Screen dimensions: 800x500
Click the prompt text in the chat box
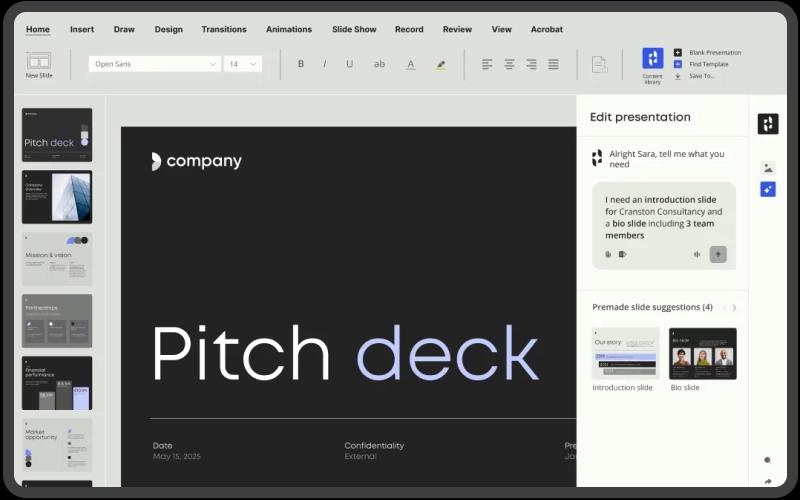(664, 217)
